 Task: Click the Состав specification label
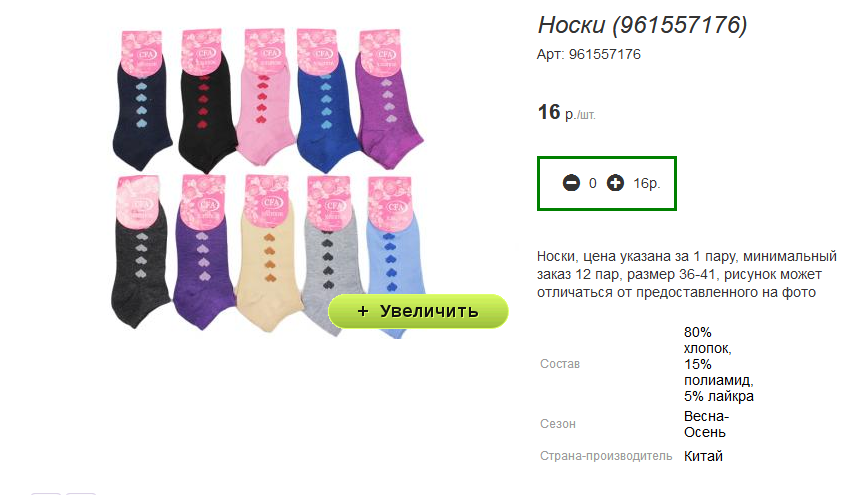(x=560, y=364)
